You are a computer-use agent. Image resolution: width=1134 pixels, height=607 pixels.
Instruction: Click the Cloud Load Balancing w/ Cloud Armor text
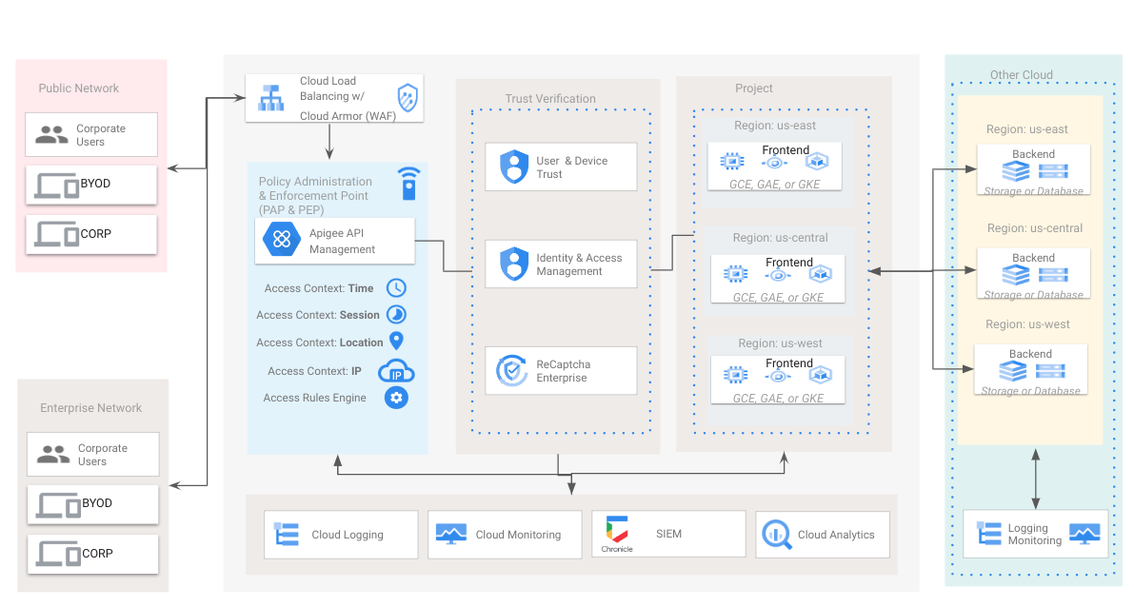tap(348, 98)
